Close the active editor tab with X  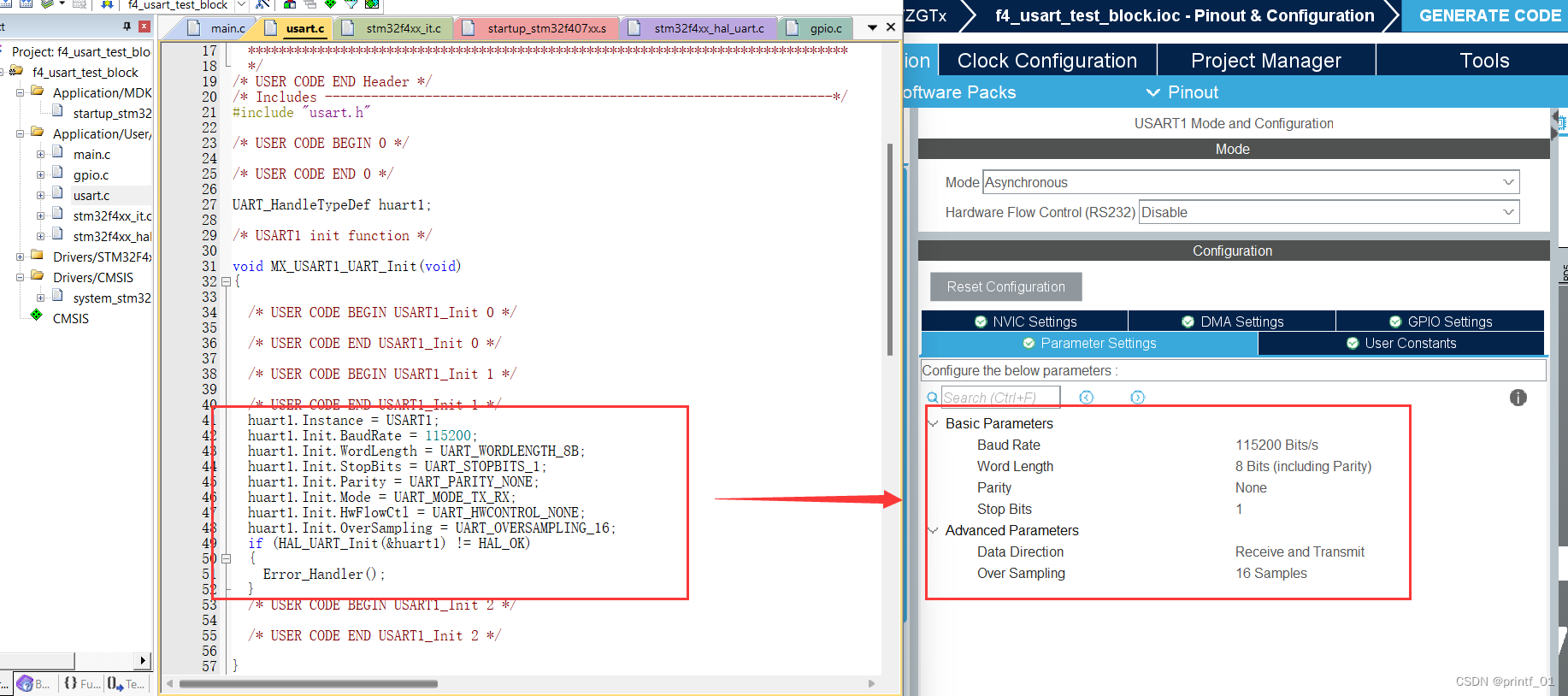[x=891, y=27]
